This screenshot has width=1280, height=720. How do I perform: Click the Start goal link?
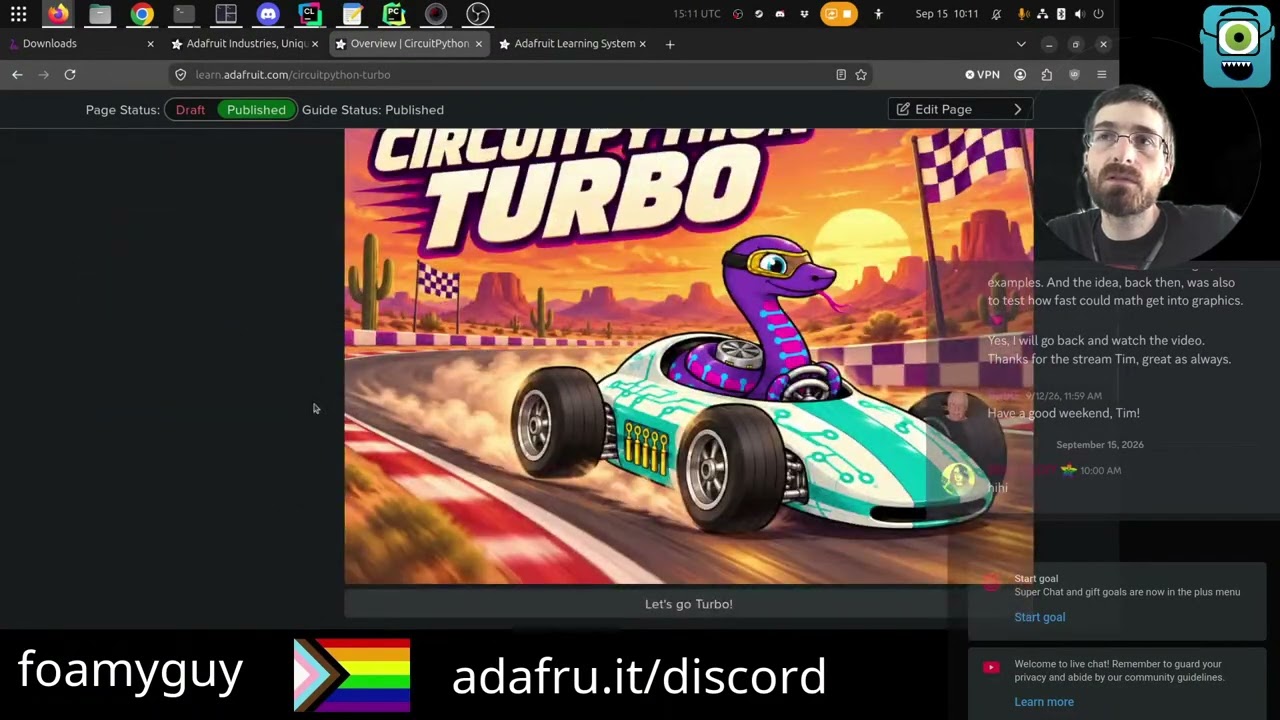[x=1040, y=617]
